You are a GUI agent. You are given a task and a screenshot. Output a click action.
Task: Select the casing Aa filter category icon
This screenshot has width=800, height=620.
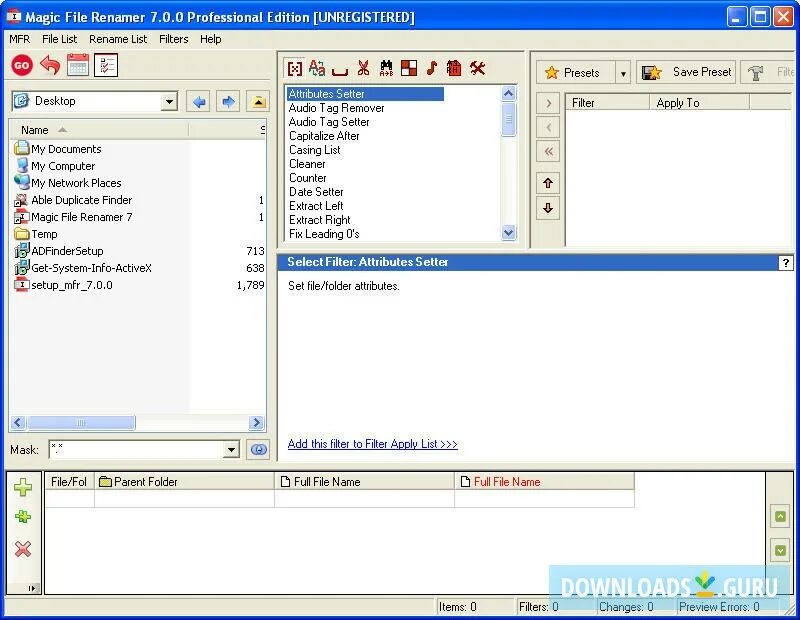pos(317,68)
